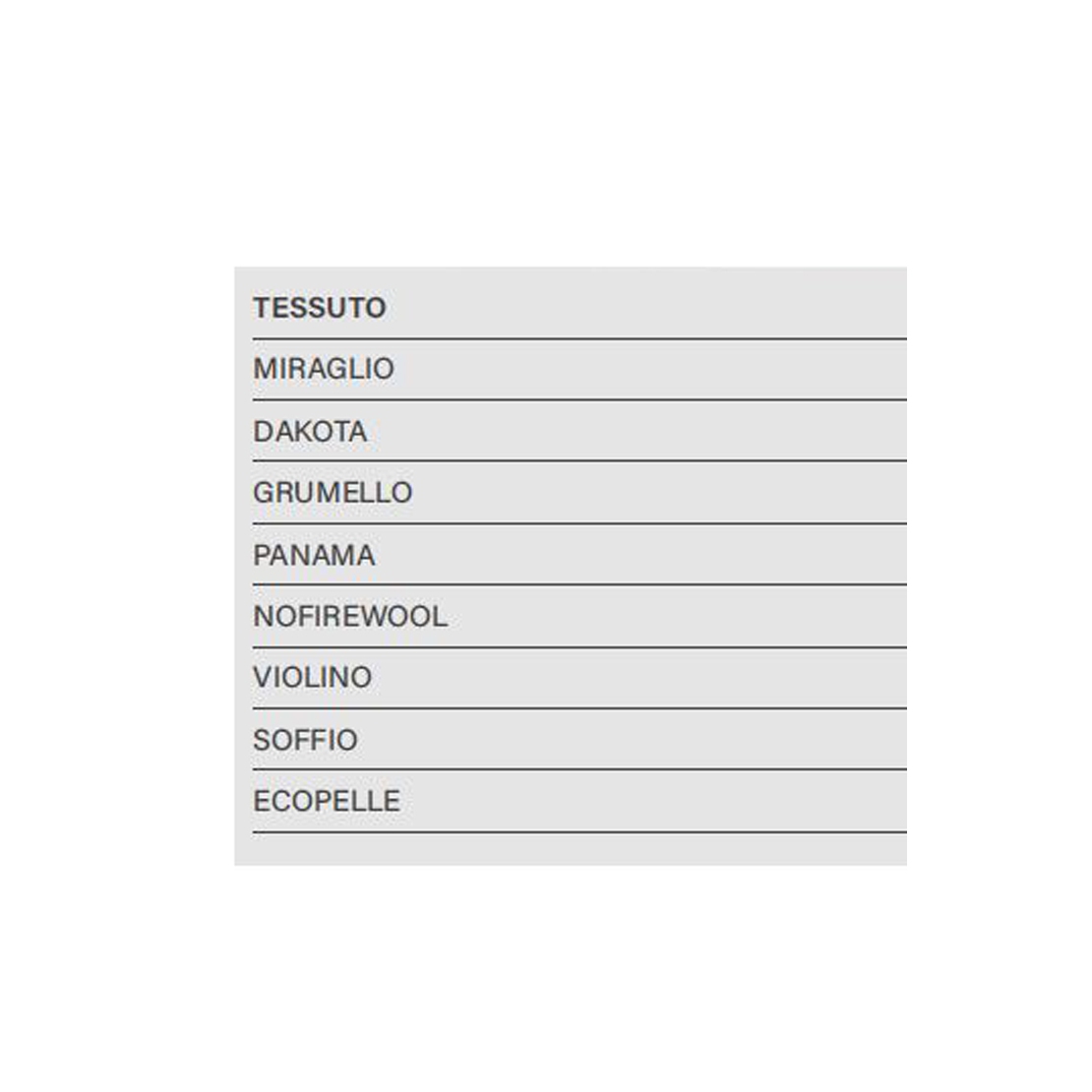Pick the GRUMELLO fabric entry
The width and height of the screenshot is (1092, 1092).
[x=333, y=493]
